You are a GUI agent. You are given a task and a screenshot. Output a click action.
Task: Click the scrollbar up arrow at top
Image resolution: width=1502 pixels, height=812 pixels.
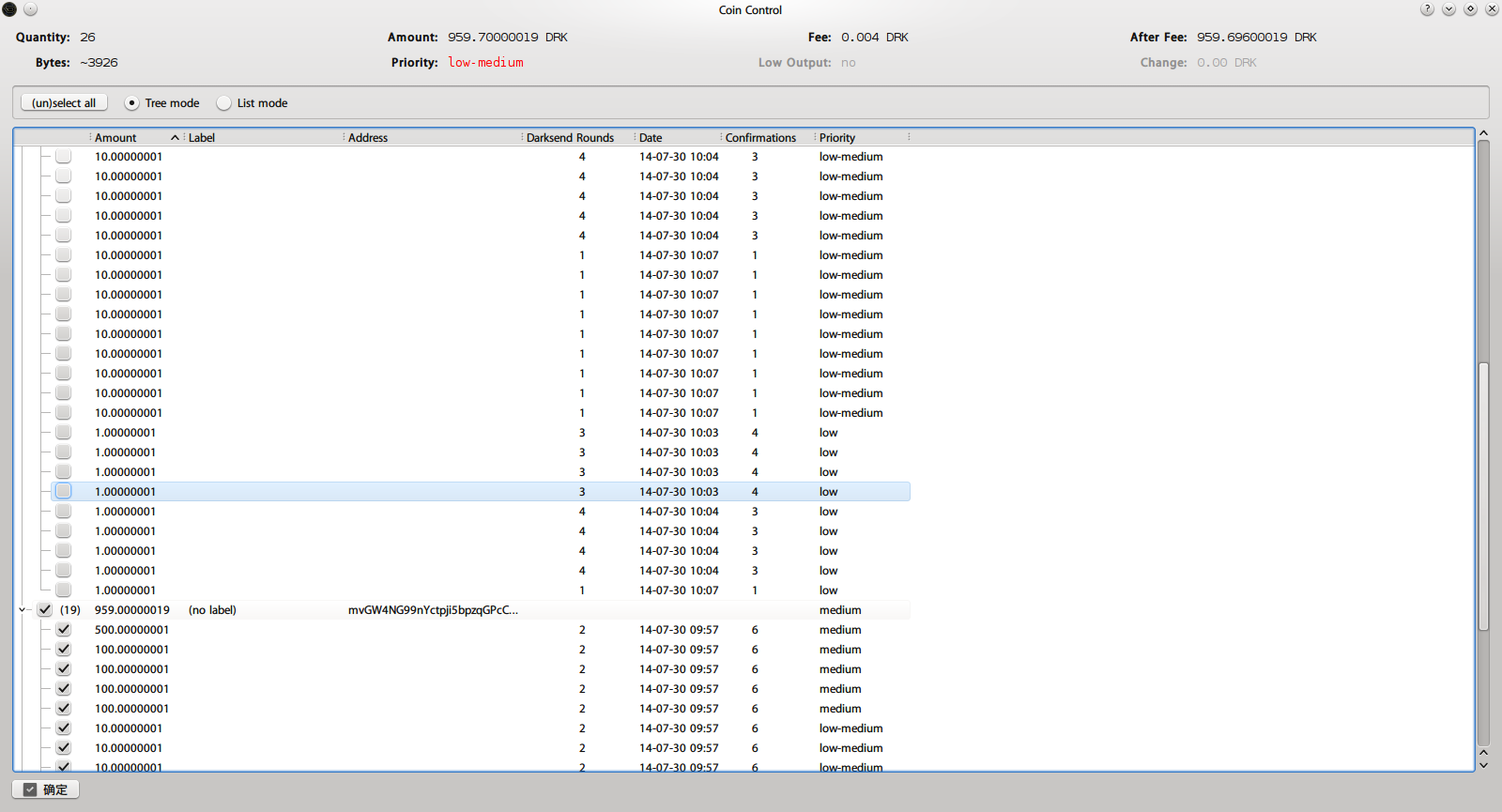tap(1483, 133)
